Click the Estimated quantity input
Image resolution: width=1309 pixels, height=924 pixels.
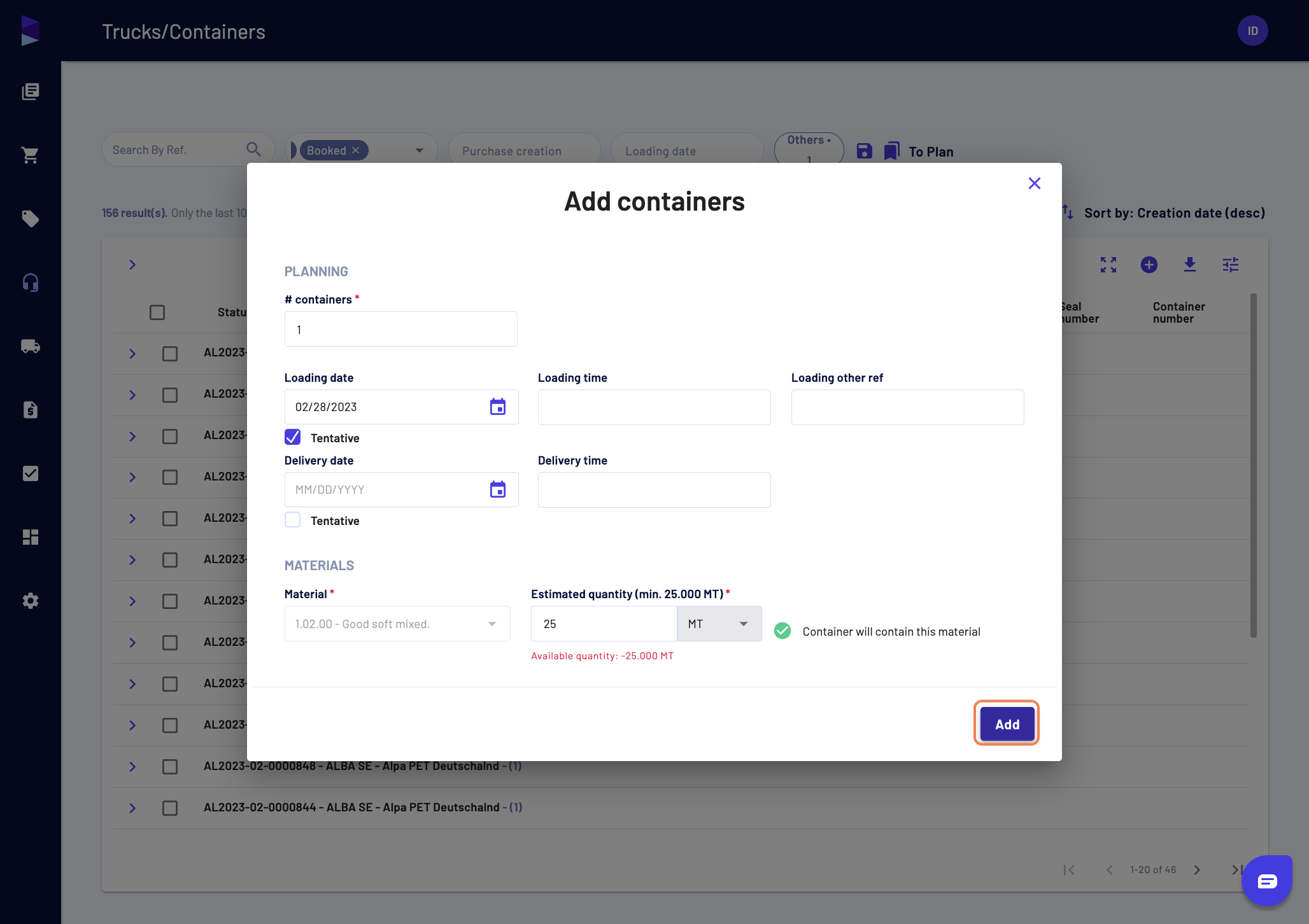(x=604, y=624)
